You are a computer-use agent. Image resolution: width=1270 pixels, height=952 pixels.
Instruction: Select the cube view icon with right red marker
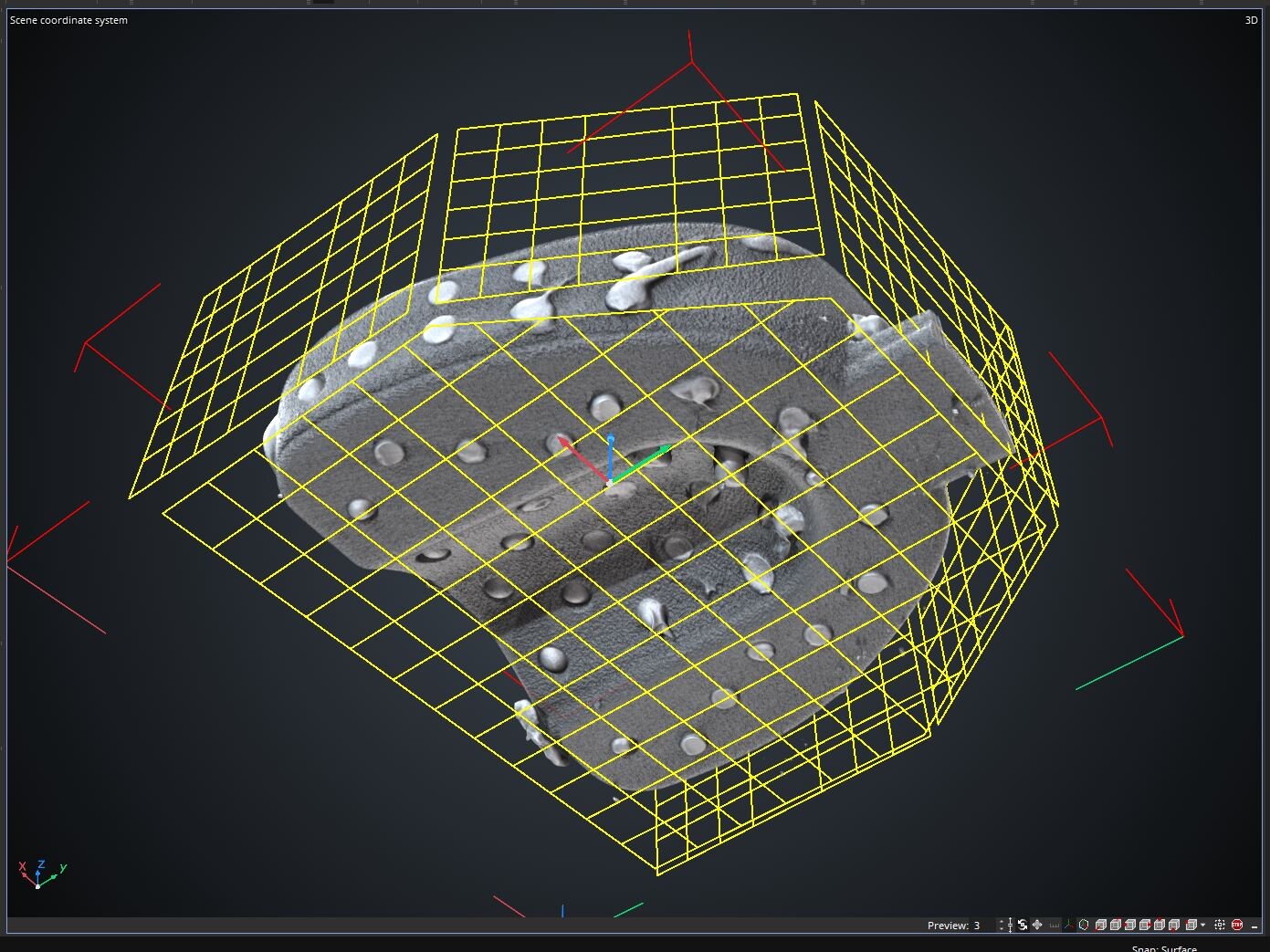click(x=1145, y=925)
